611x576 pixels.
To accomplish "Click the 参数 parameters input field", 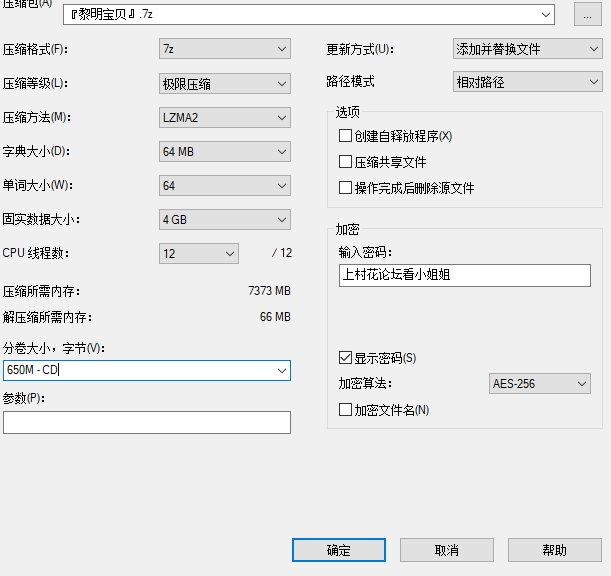I will [x=146, y=423].
